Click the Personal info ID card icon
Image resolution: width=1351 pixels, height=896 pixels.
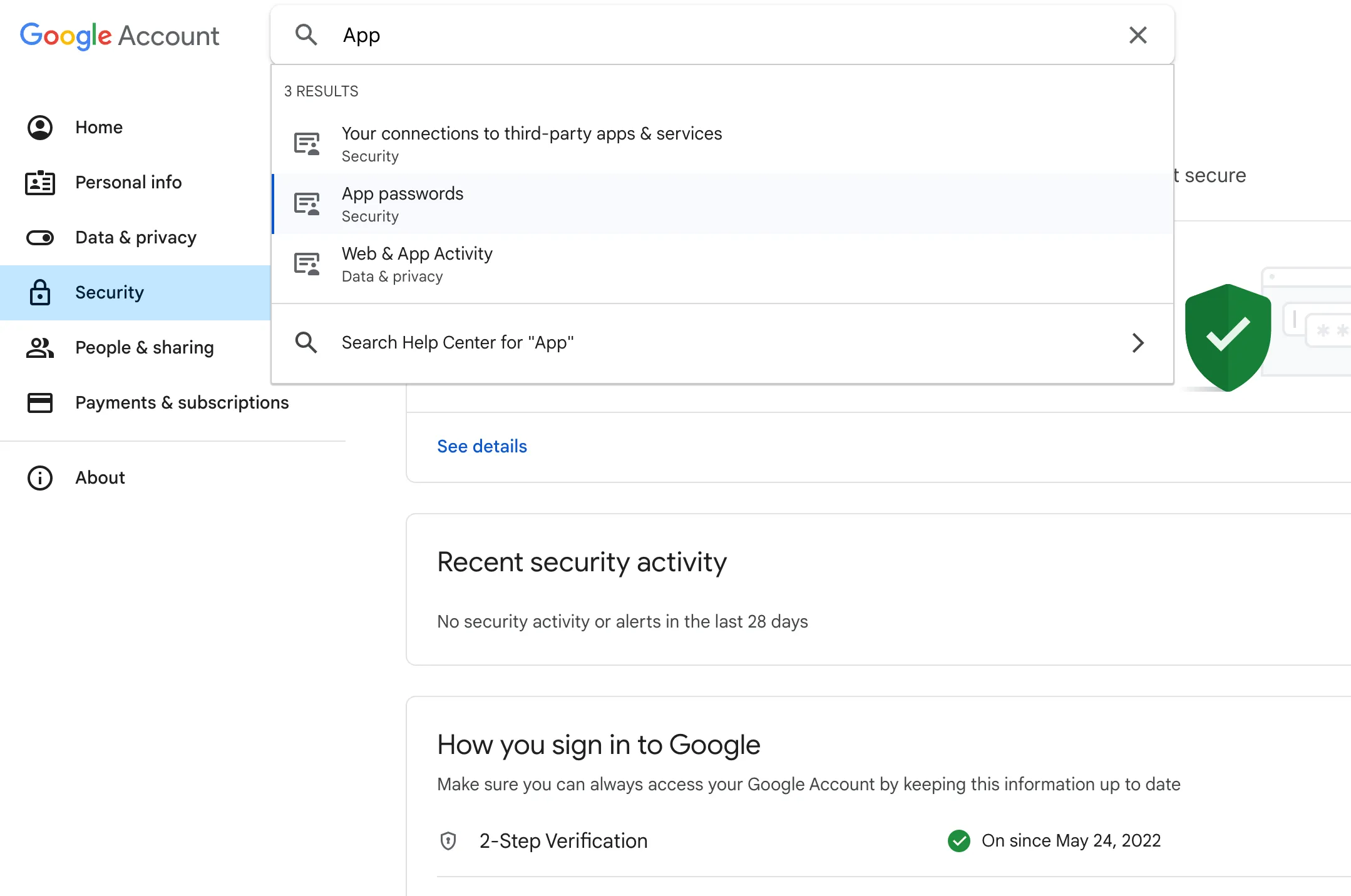(x=40, y=183)
